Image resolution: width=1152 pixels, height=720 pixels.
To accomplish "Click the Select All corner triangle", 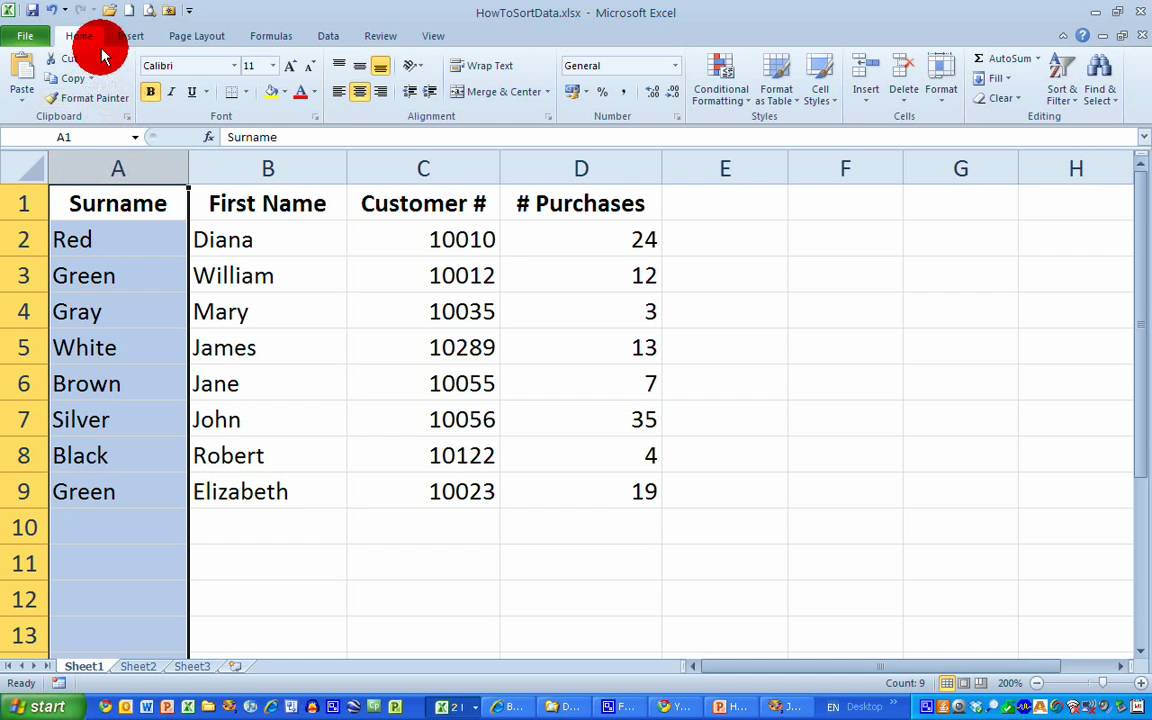I will (24, 168).
